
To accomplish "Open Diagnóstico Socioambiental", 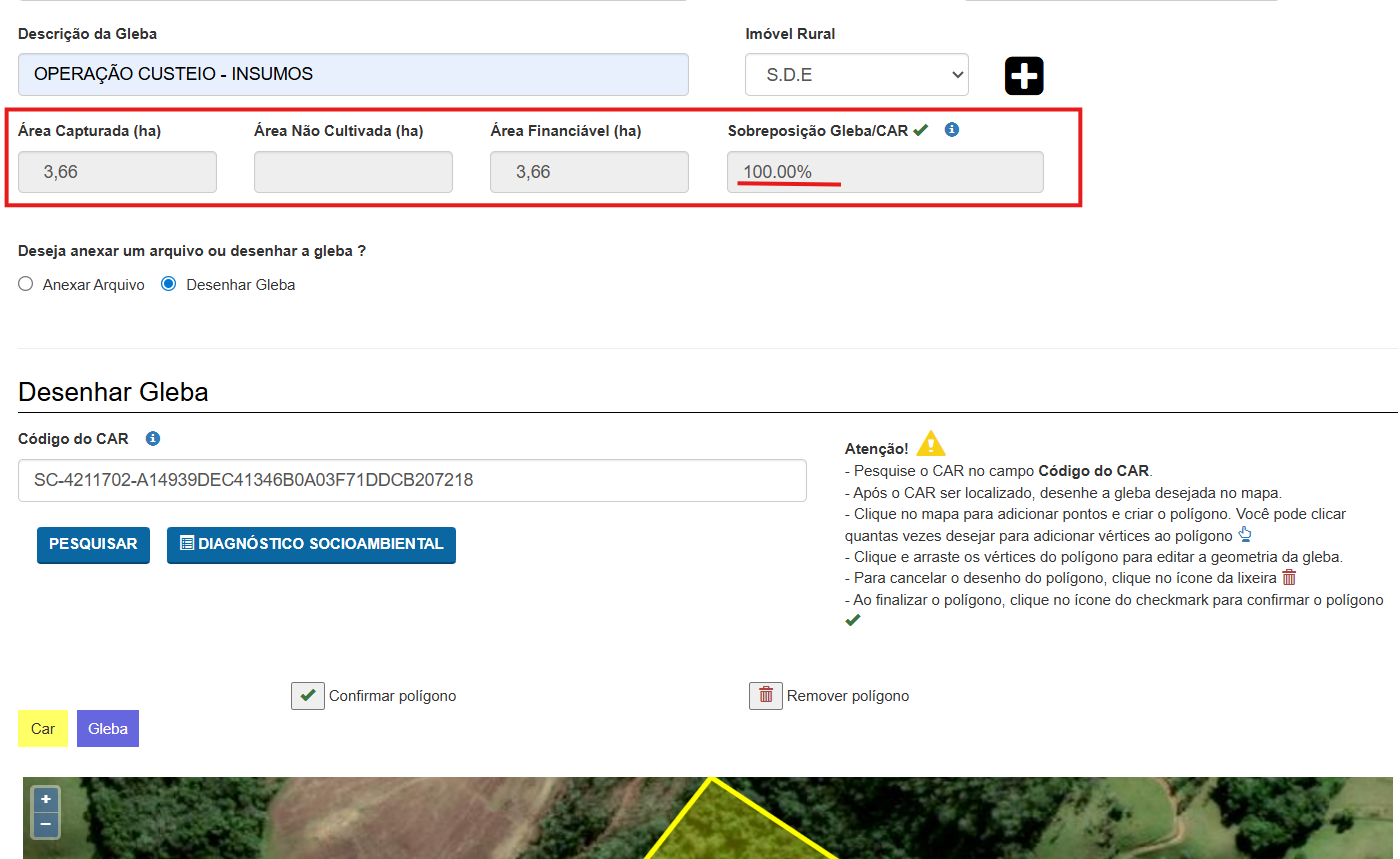I will tap(311, 545).
